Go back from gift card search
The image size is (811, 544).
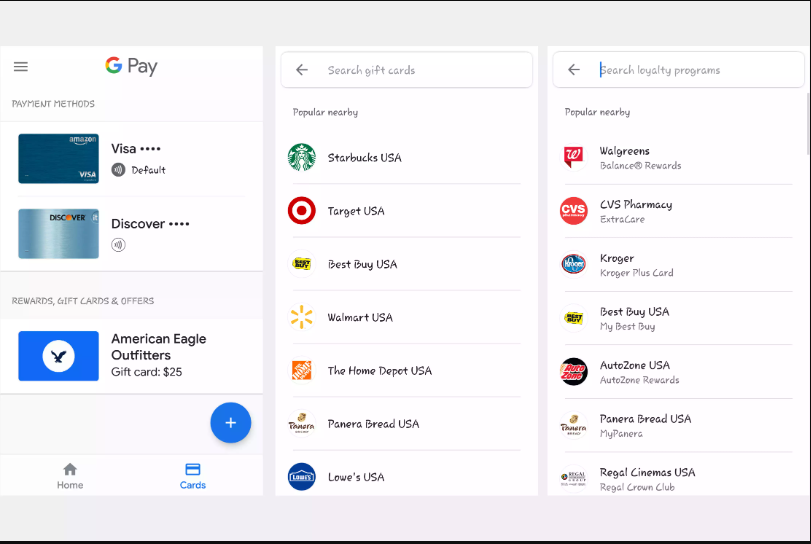[x=302, y=70]
